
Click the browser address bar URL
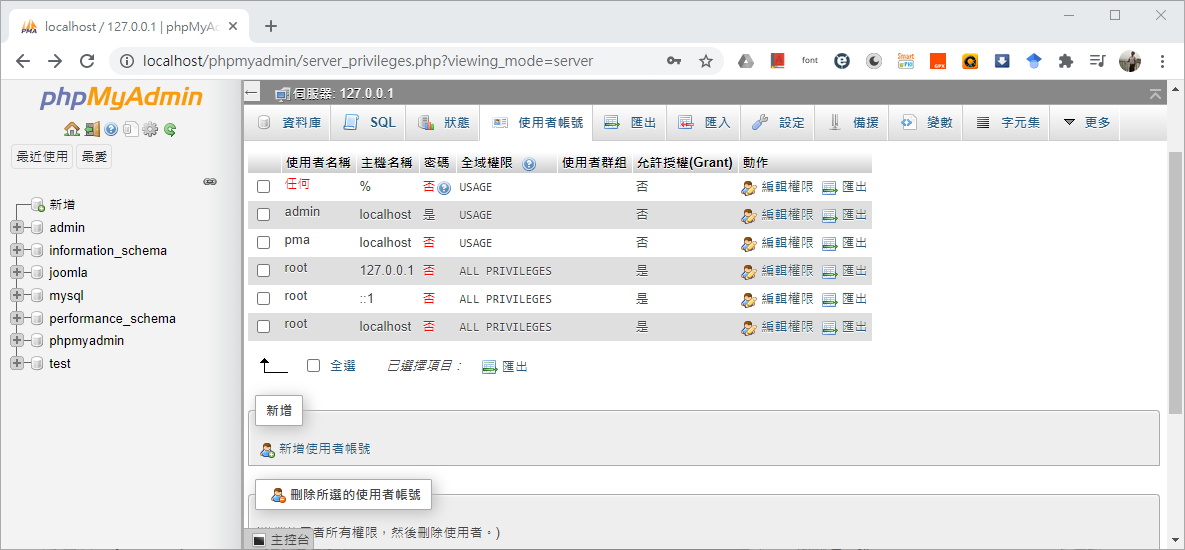[x=368, y=61]
